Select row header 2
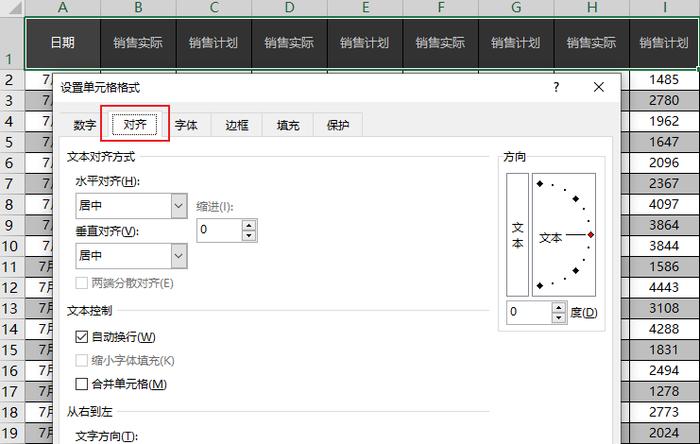The height and width of the screenshot is (444, 700). [12, 80]
